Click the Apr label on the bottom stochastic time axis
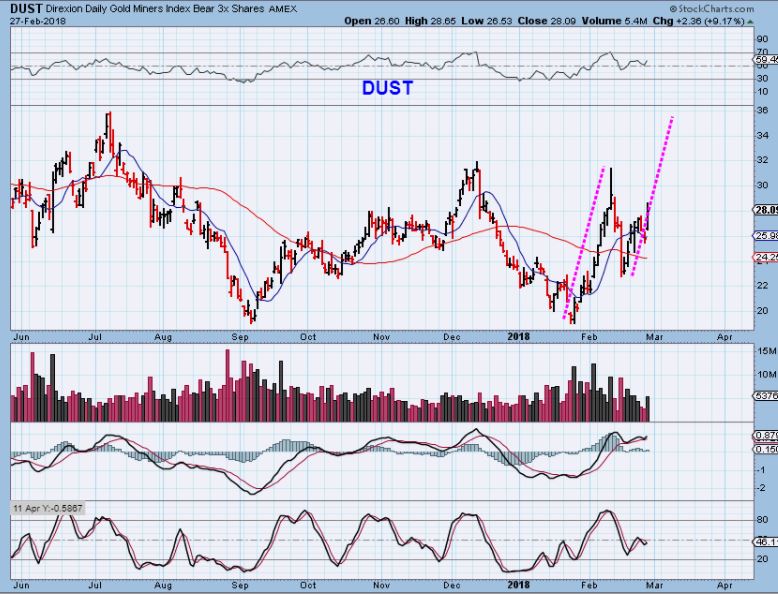The height and width of the screenshot is (594, 778). 724,585
